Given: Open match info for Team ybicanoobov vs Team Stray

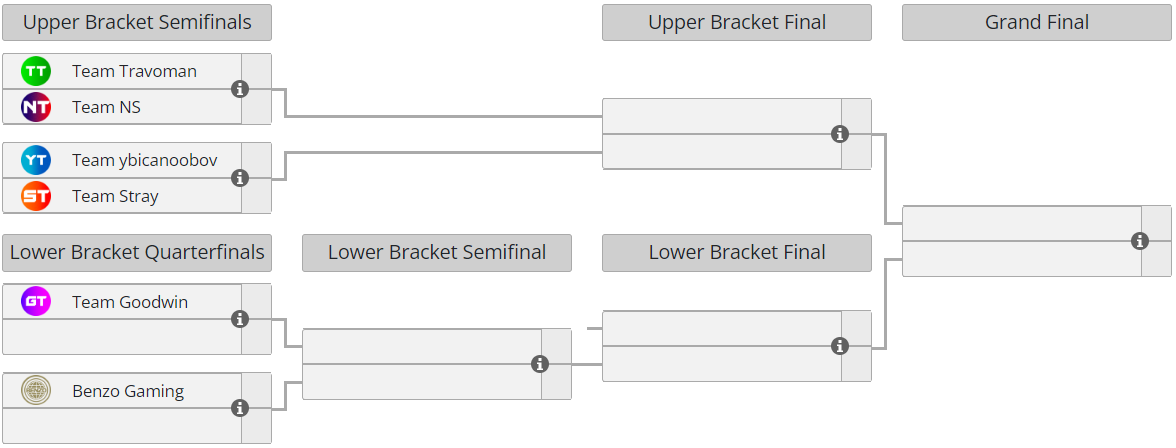Looking at the screenshot, I should [x=240, y=178].
